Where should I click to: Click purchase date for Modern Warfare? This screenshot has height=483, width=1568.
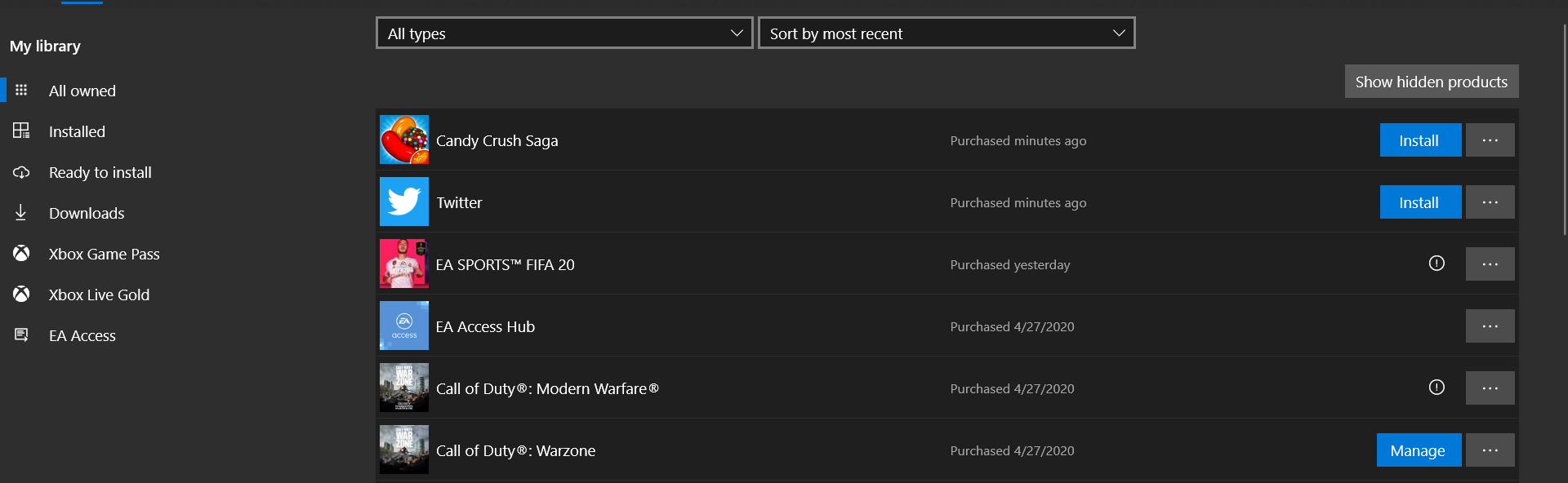1013,388
